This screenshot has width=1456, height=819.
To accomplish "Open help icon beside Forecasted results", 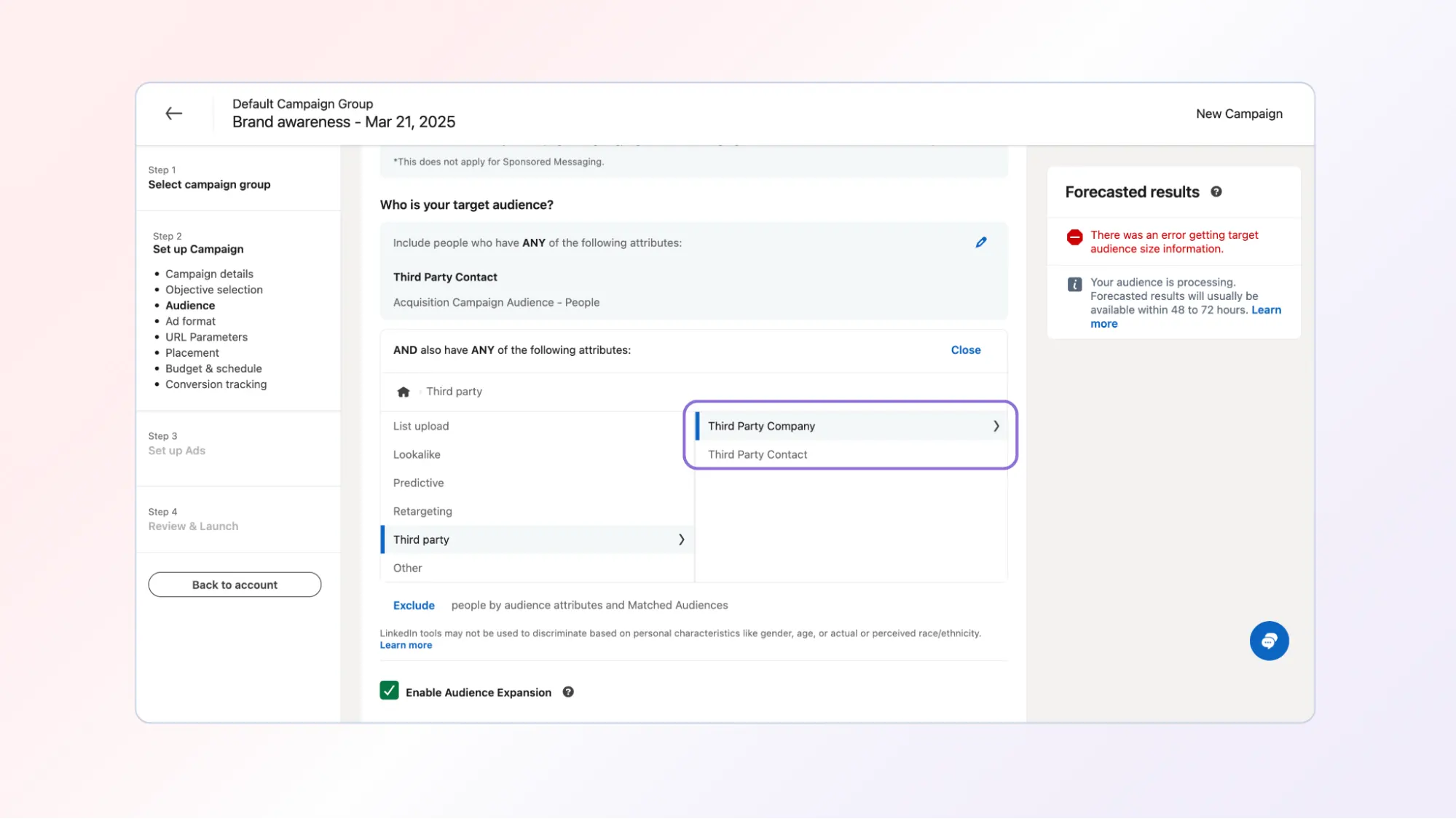I will tap(1216, 192).
